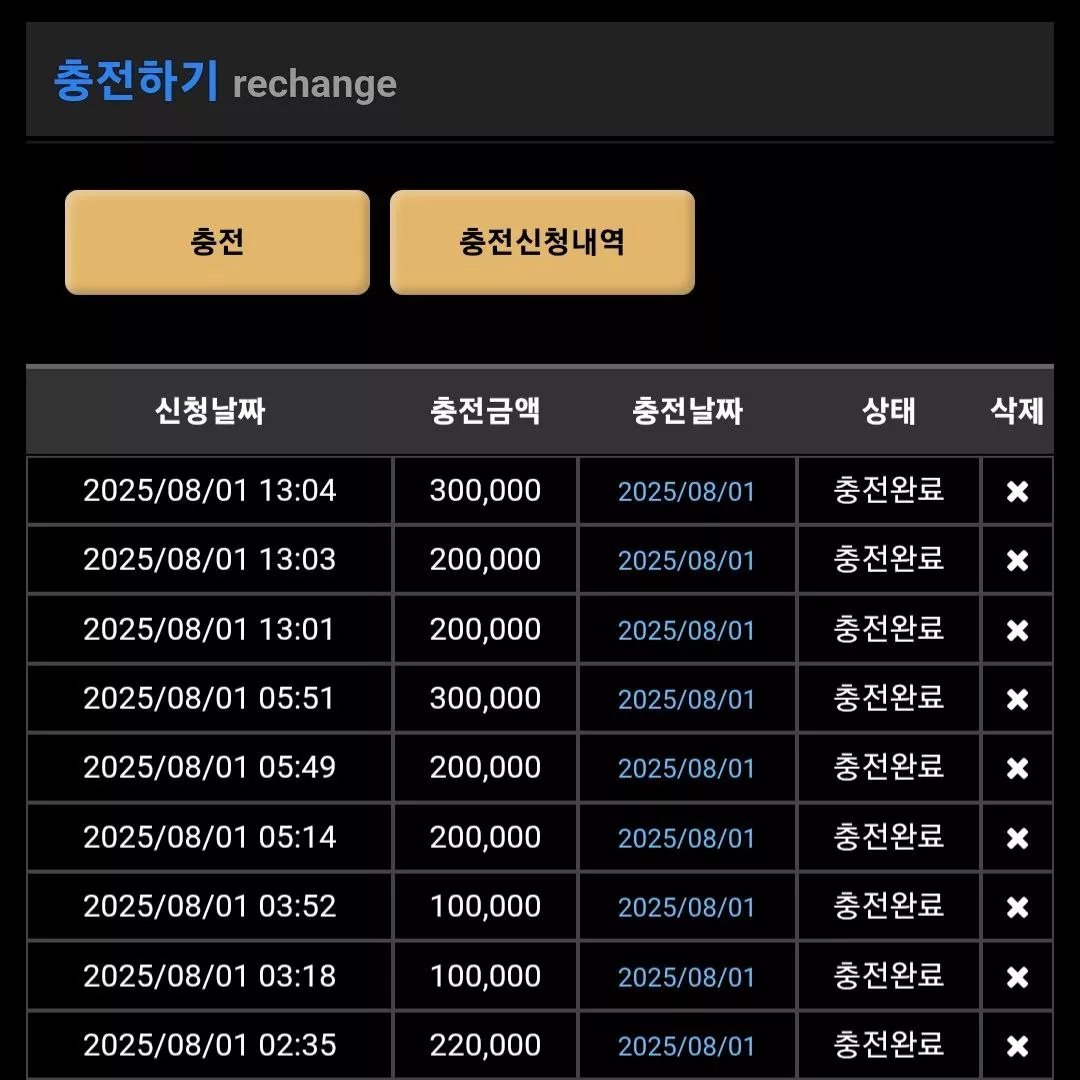Click the 충전하기 rechange page title
This screenshot has height=1080, width=1080.
225,81
